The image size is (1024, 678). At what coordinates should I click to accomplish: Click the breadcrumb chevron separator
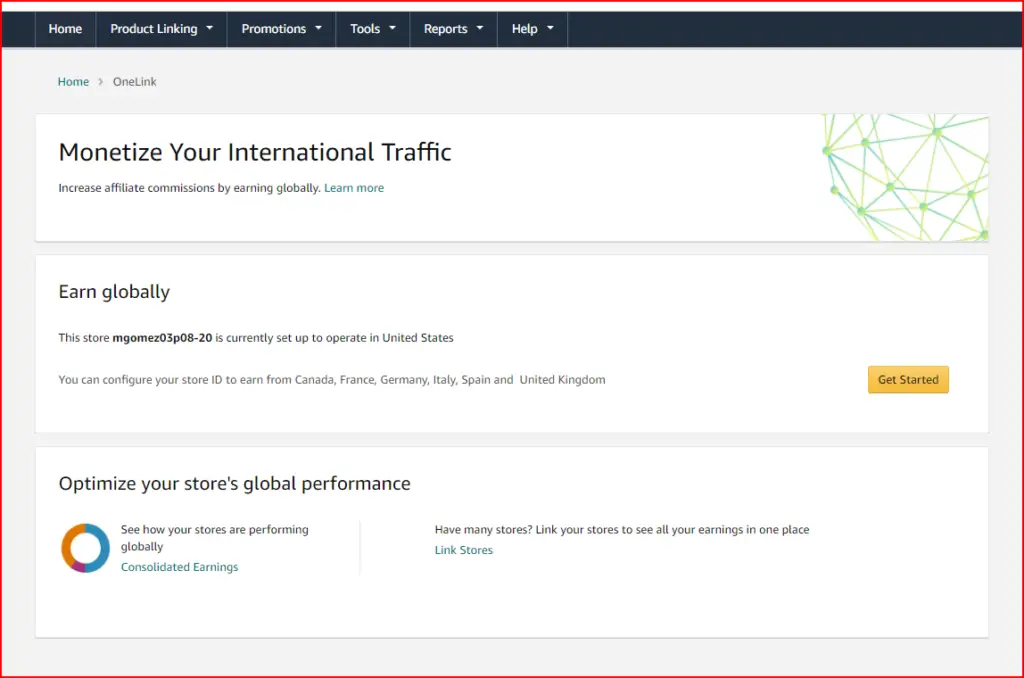point(101,82)
